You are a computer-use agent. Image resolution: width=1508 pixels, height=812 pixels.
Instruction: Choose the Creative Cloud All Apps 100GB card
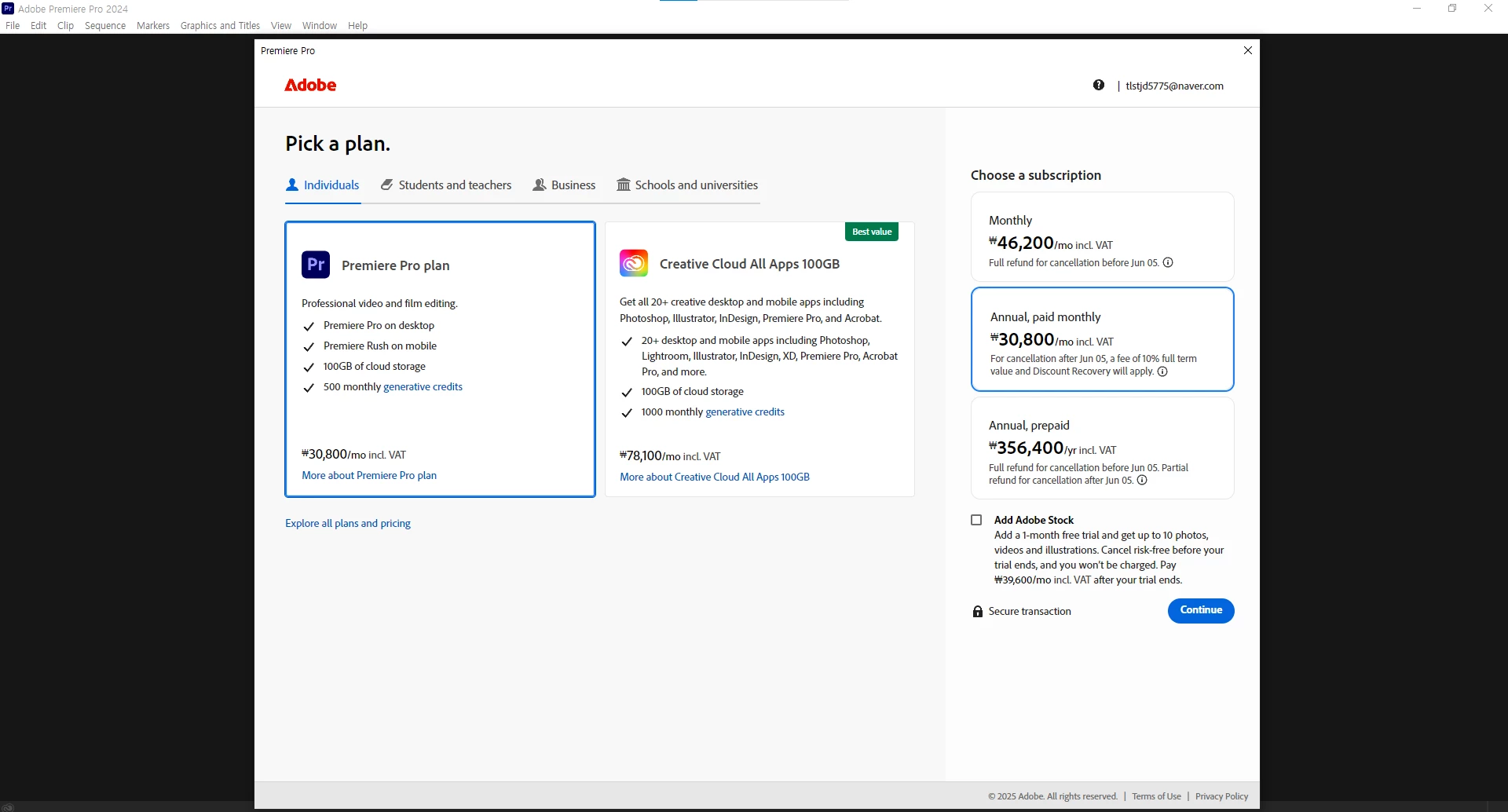click(x=759, y=359)
